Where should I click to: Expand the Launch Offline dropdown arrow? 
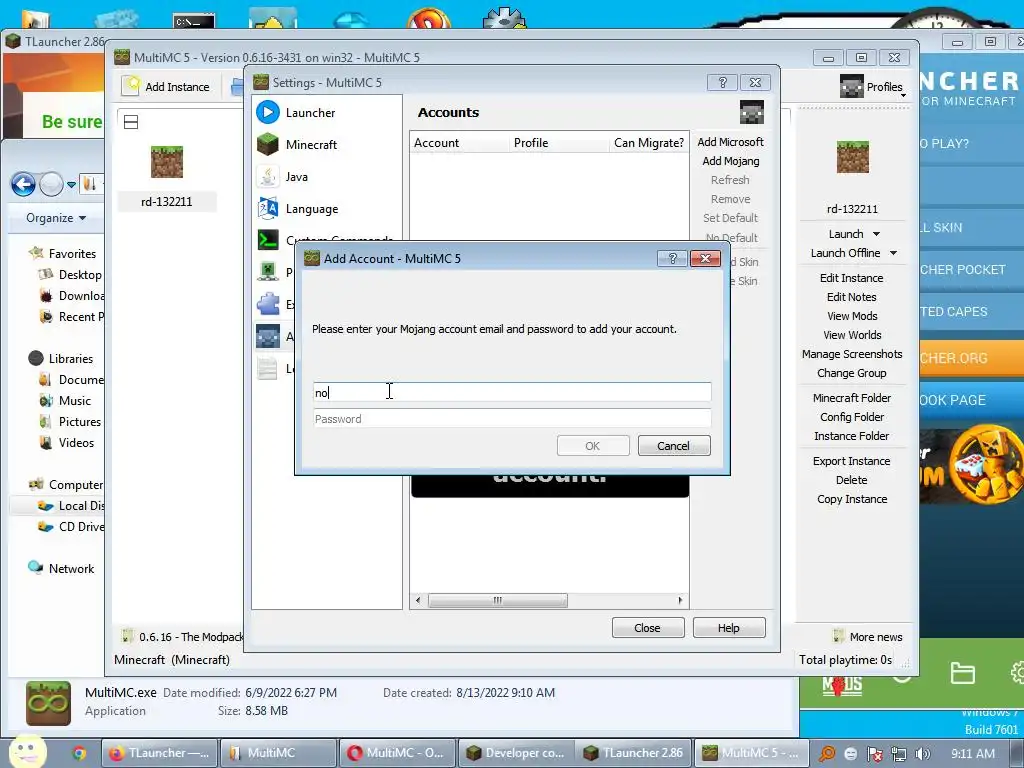893,253
